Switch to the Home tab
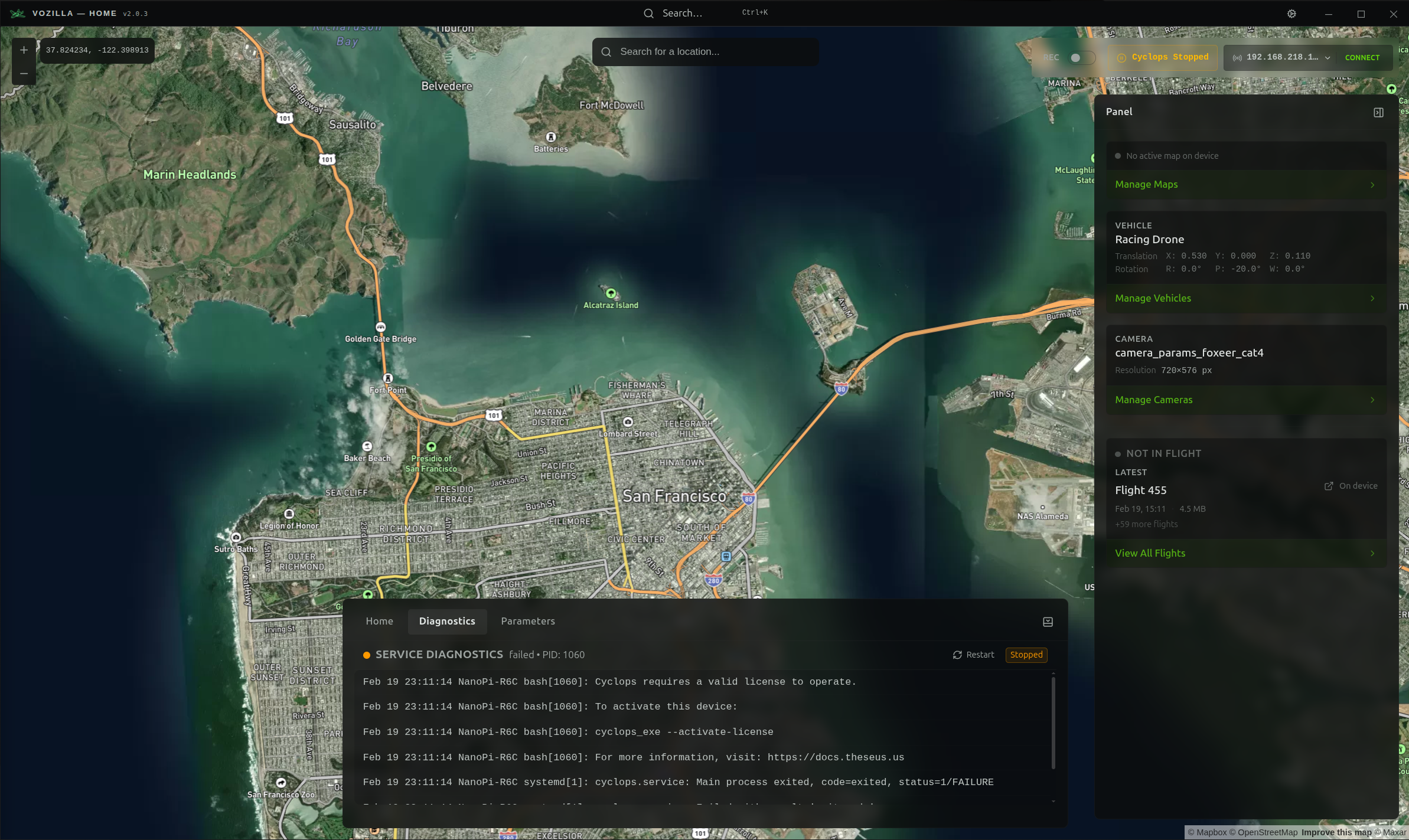Image resolution: width=1409 pixels, height=840 pixels. click(379, 621)
